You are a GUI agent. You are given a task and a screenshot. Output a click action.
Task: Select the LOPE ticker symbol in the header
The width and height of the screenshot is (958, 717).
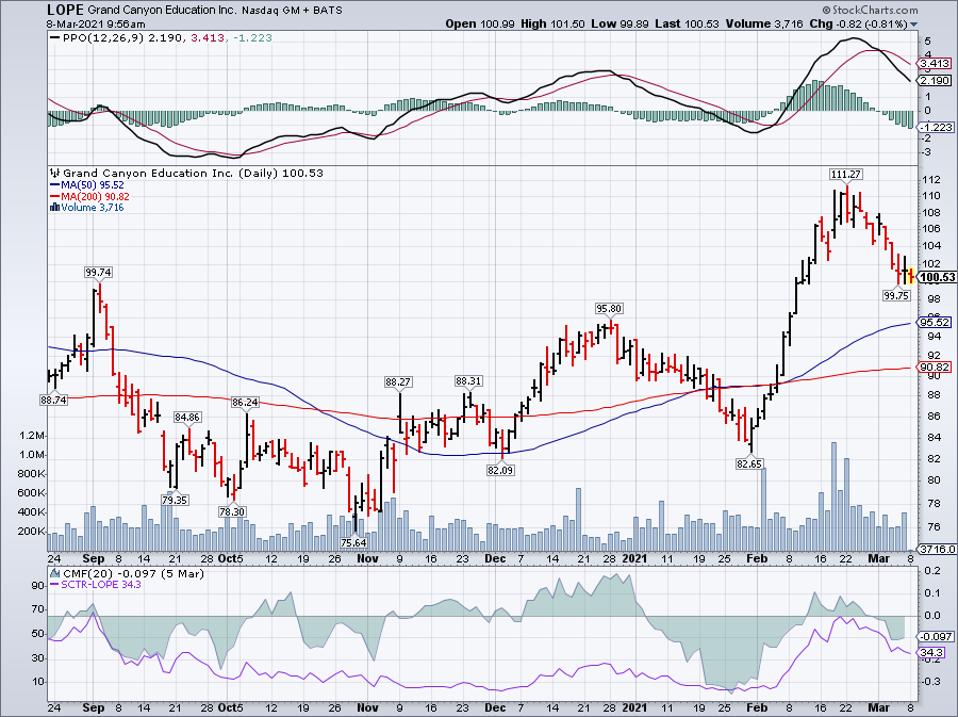point(65,10)
